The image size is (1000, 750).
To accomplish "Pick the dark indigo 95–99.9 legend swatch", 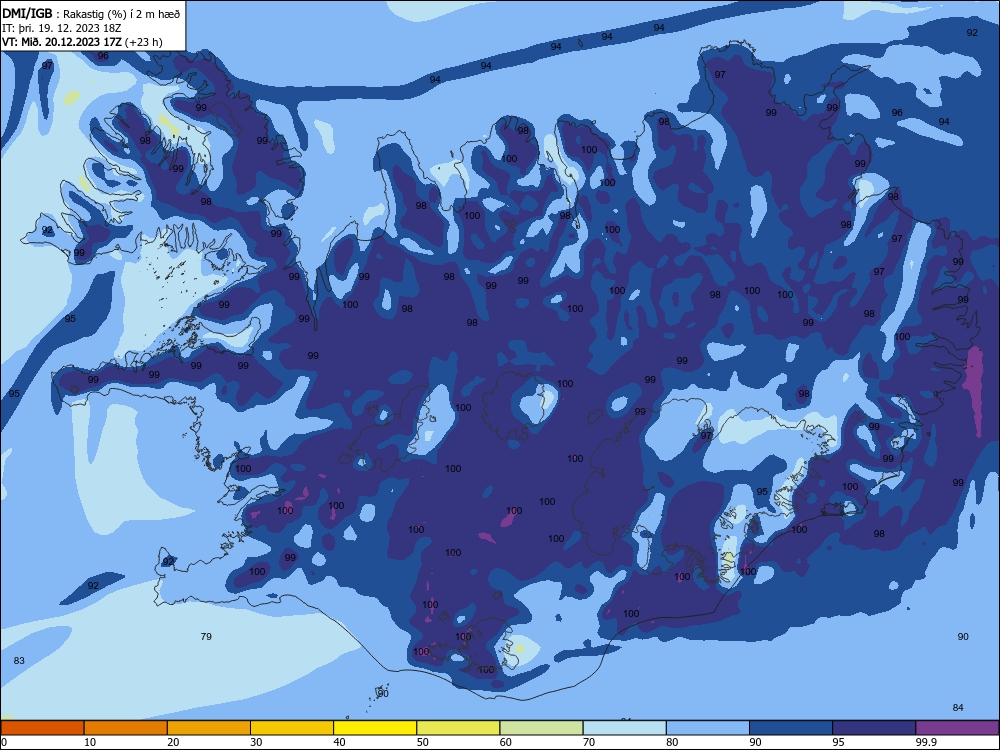I will (x=874, y=728).
